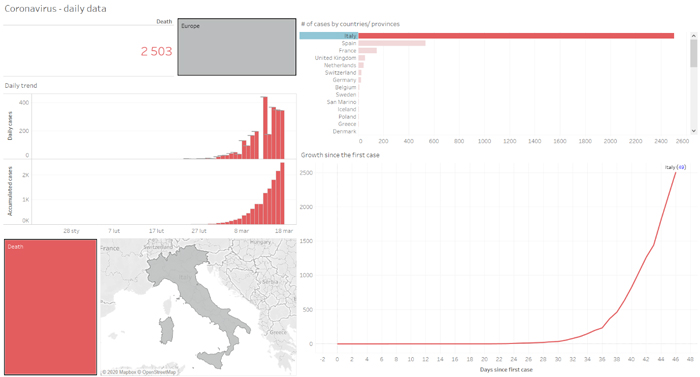Click the Daily cases axis title
Image resolution: width=700 pixels, height=377 pixels.
point(10,126)
